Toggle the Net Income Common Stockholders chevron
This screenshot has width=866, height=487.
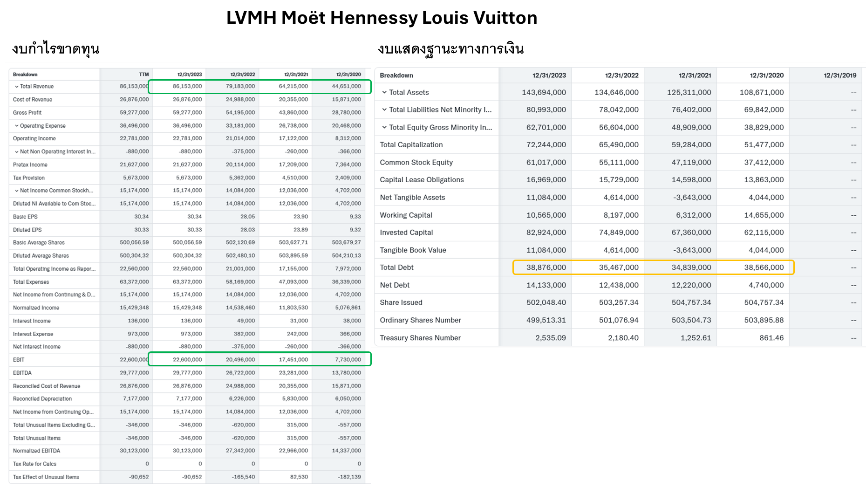point(17,191)
